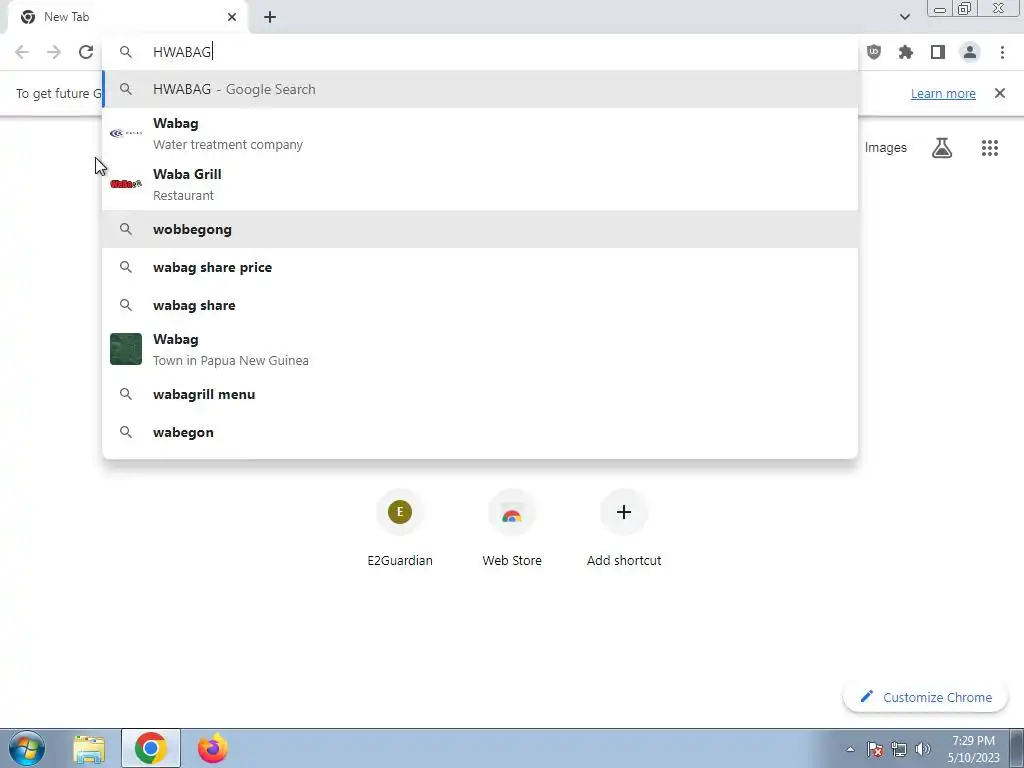Choose the wabagrill menu suggestion
Image resolution: width=1024 pixels, height=768 pixels.
[480, 394]
